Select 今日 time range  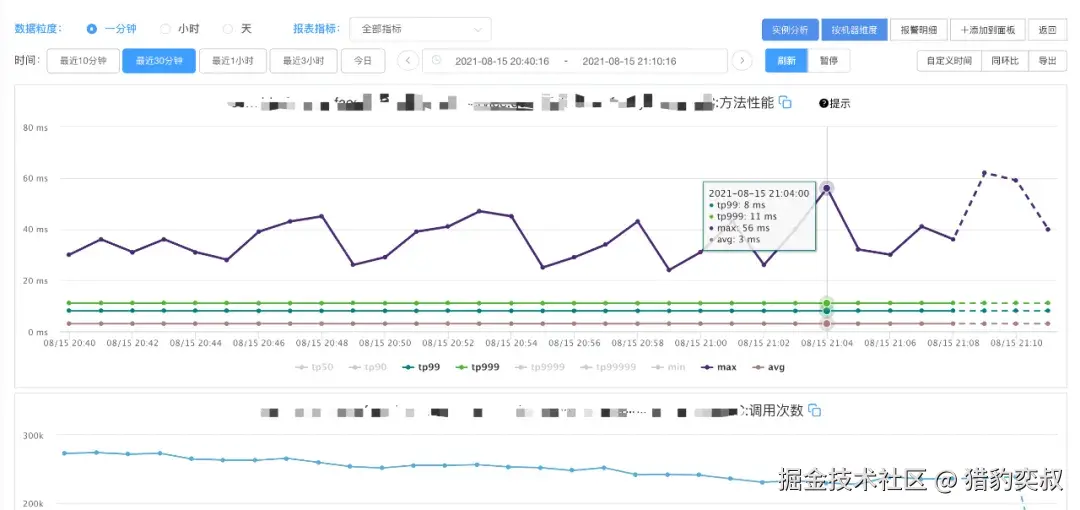point(363,61)
